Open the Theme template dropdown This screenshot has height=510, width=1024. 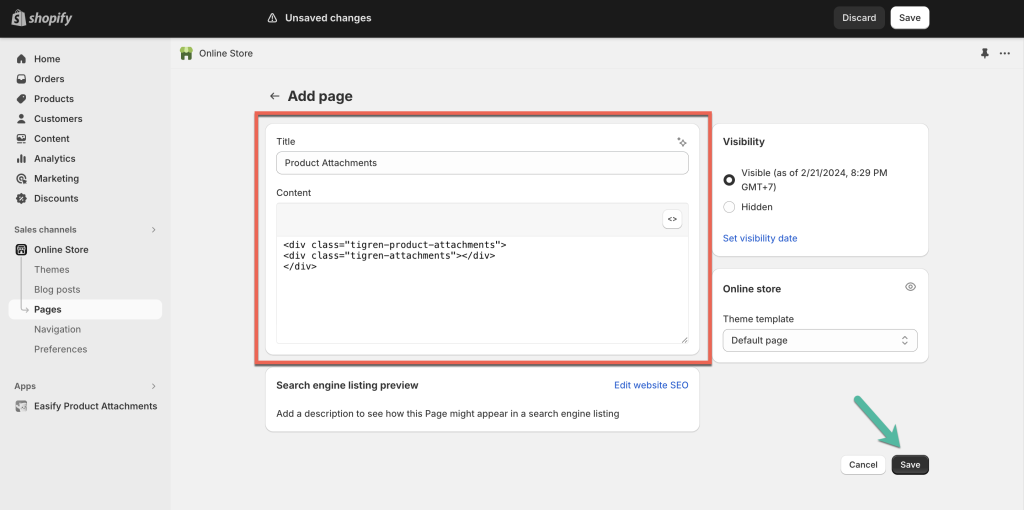(x=820, y=340)
